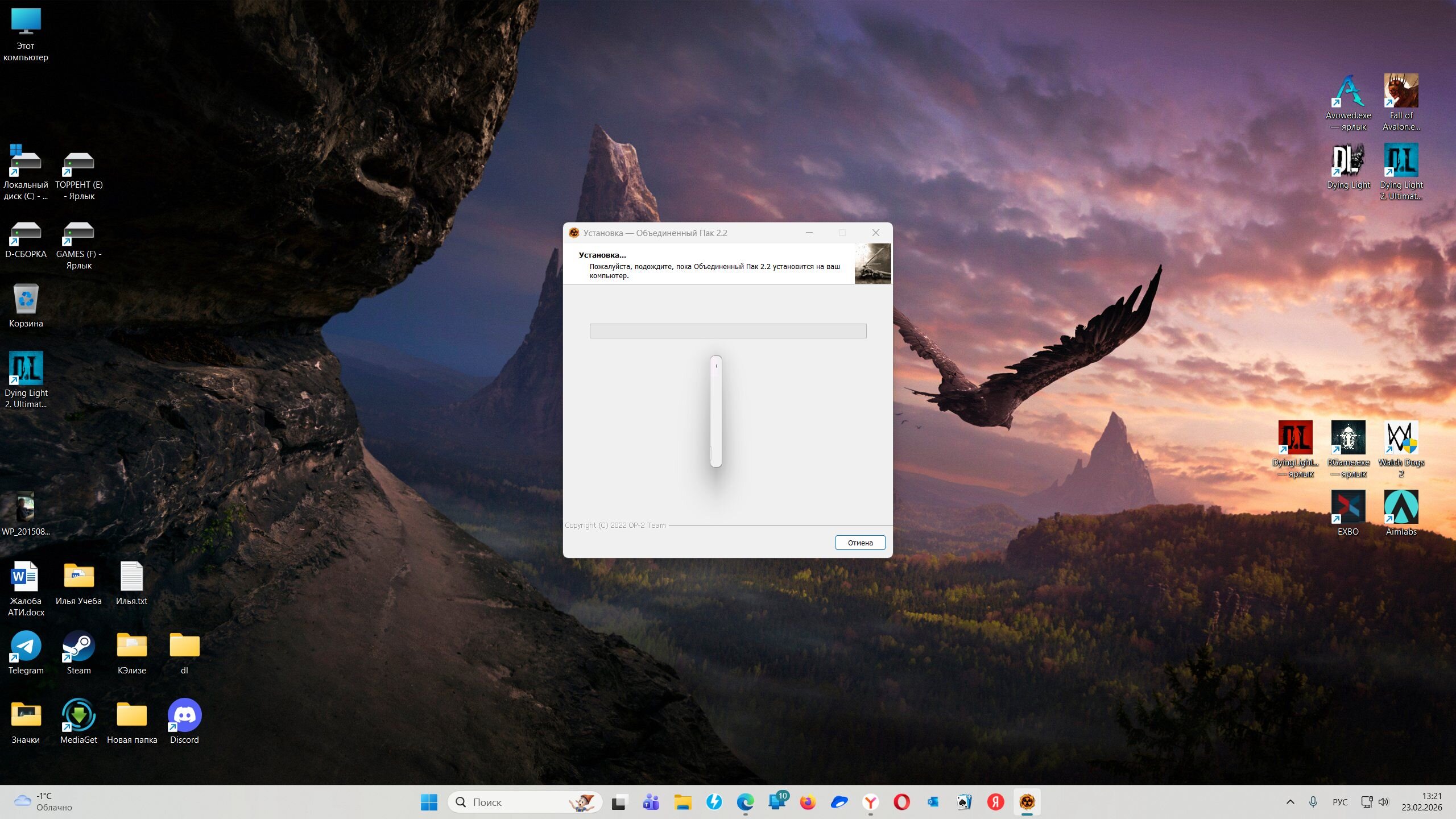Select Watch Dogs 2 desktop shortcut
Viewport: 1456px width, 819px height.
[x=1401, y=439]
